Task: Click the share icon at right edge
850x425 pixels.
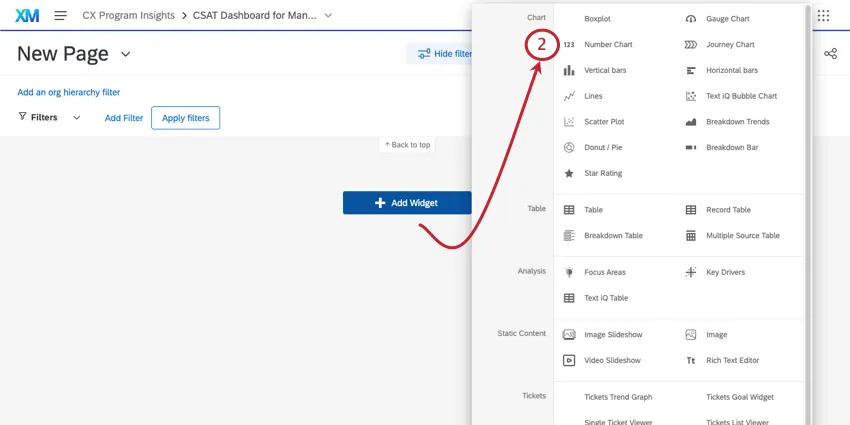Action: (830, 54)
